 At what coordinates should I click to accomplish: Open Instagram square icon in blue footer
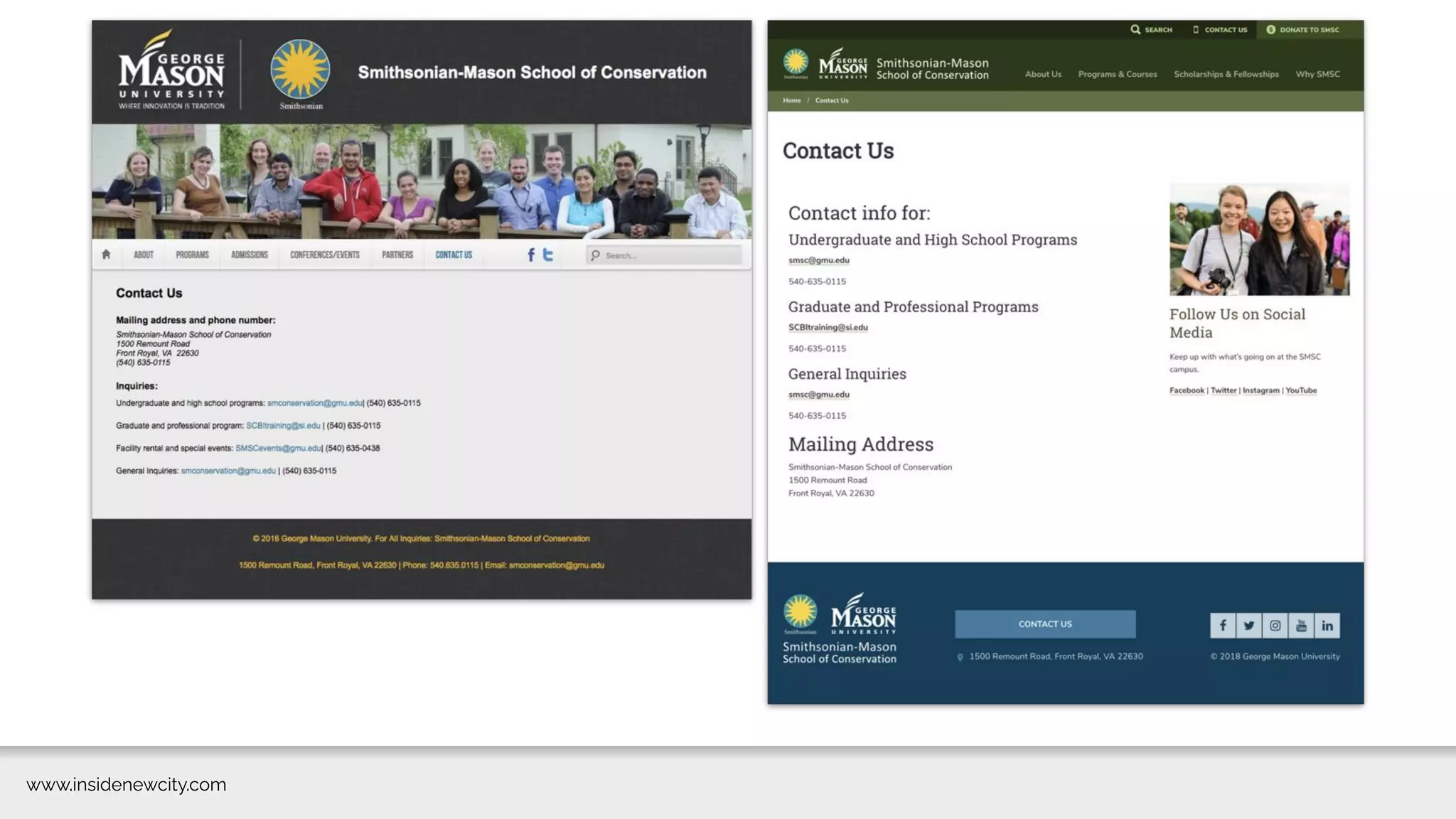(1275, 626)
